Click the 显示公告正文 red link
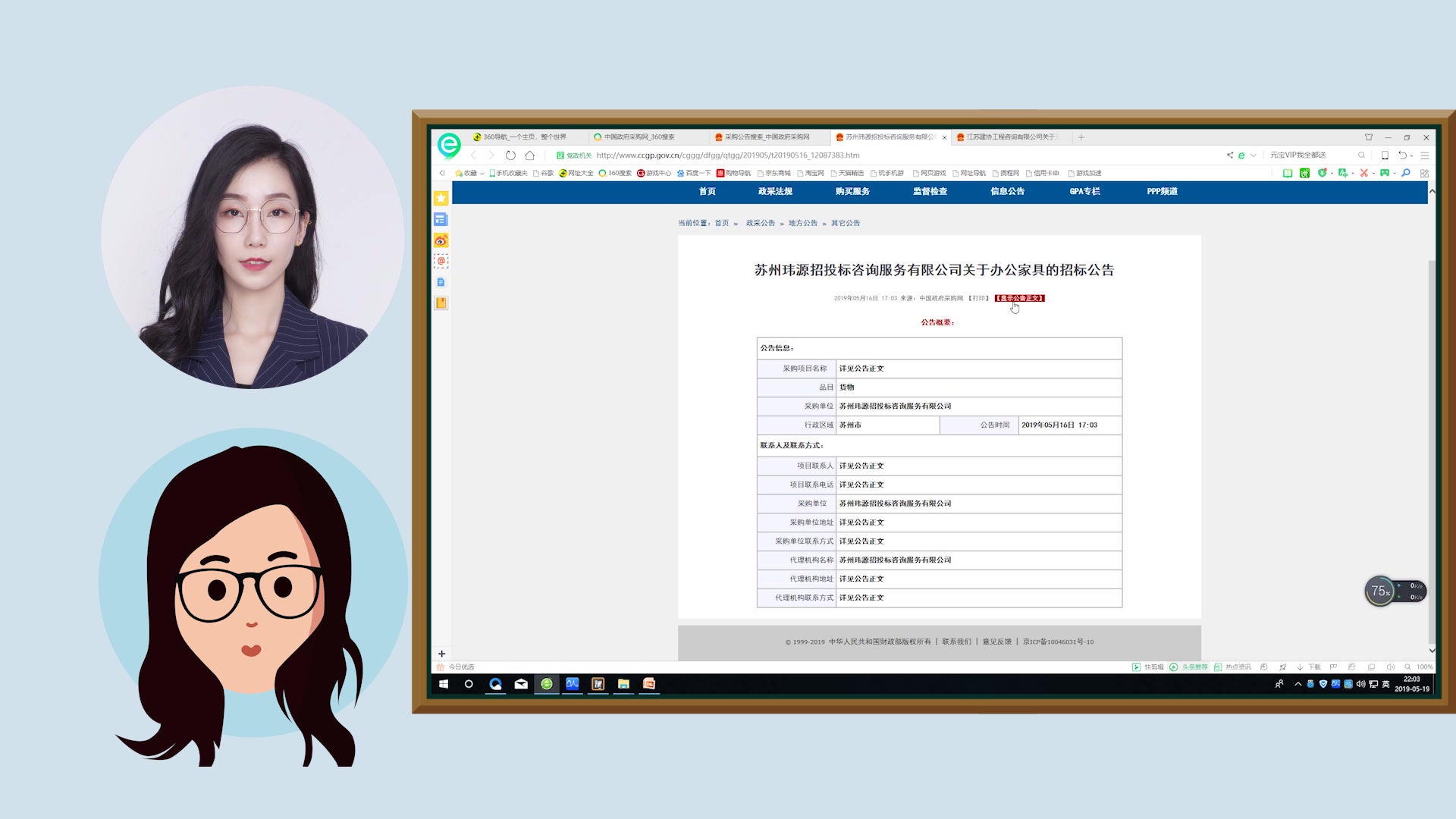The height and width of the screenshot is (819, 1456). point(1019,298)
